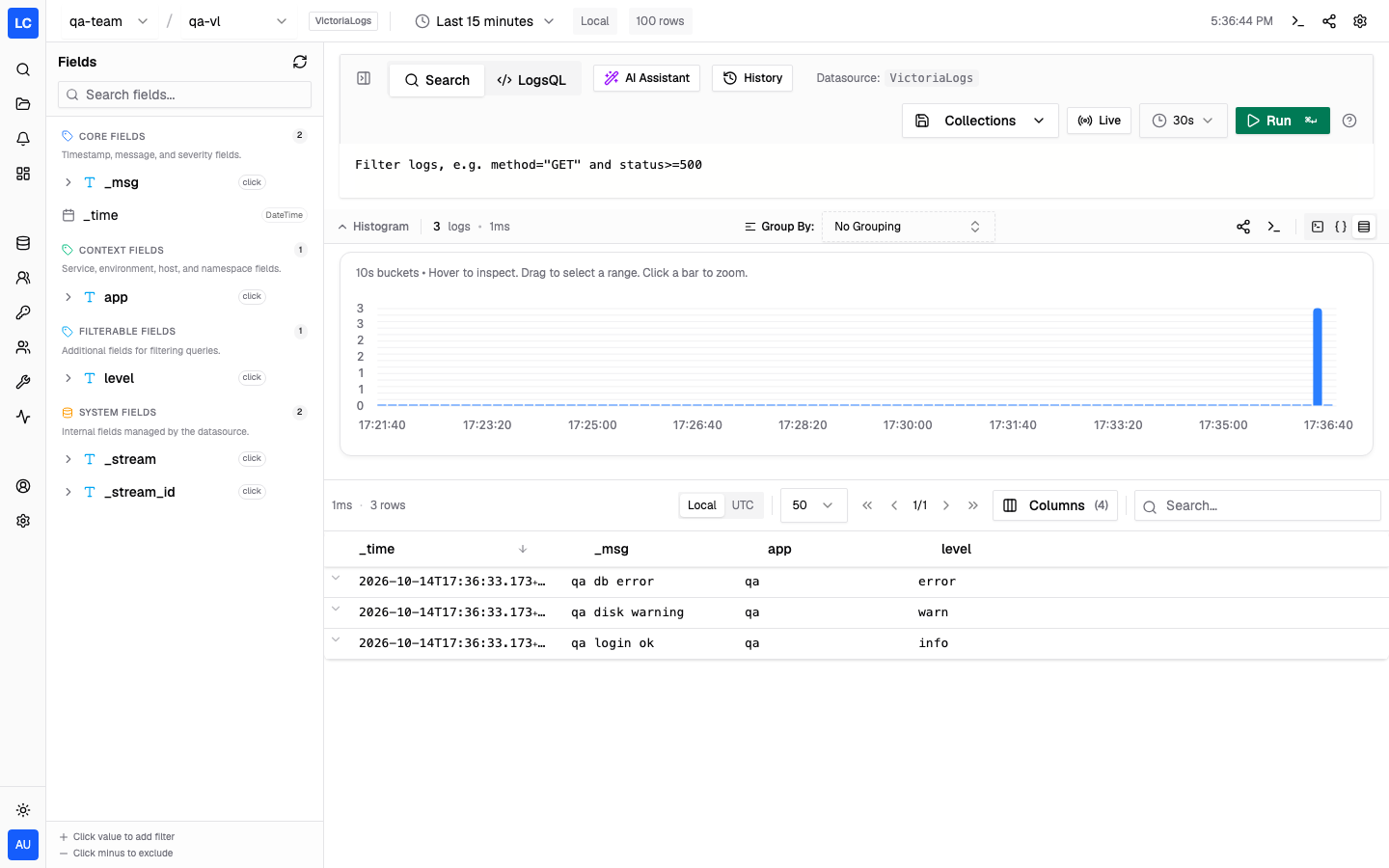Open the folder icon in left sidebar
1389x868 pixels.
point(23,104)
